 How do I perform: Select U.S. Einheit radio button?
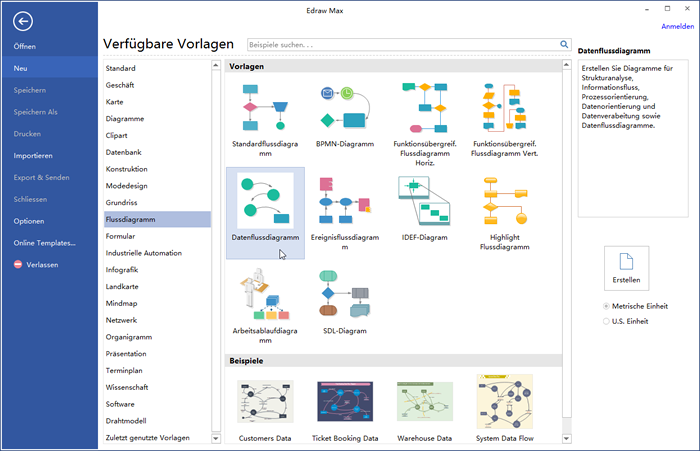click(x=606, y=321)
